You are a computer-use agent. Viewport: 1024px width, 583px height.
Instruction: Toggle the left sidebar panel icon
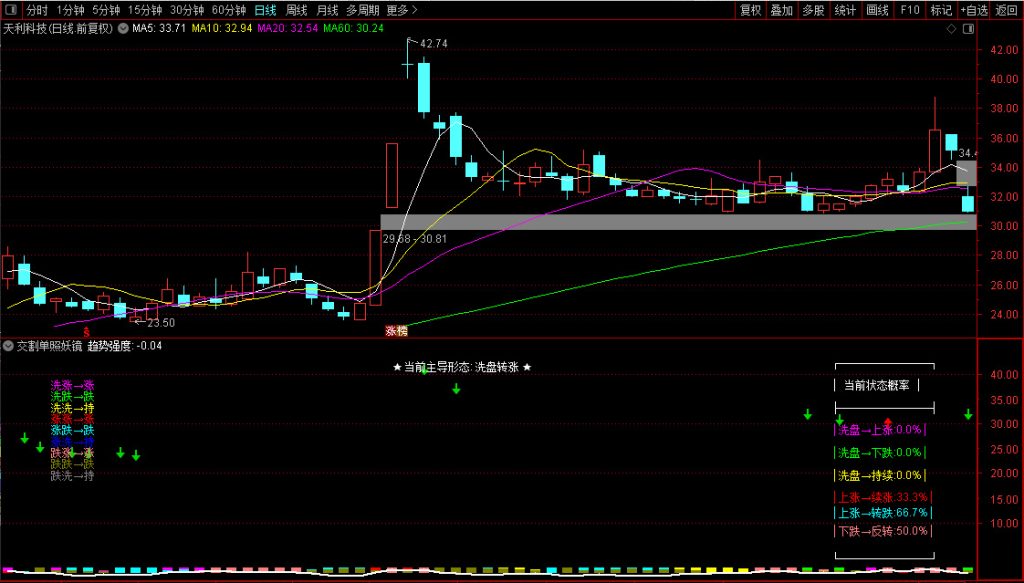[x=10, y=10]
